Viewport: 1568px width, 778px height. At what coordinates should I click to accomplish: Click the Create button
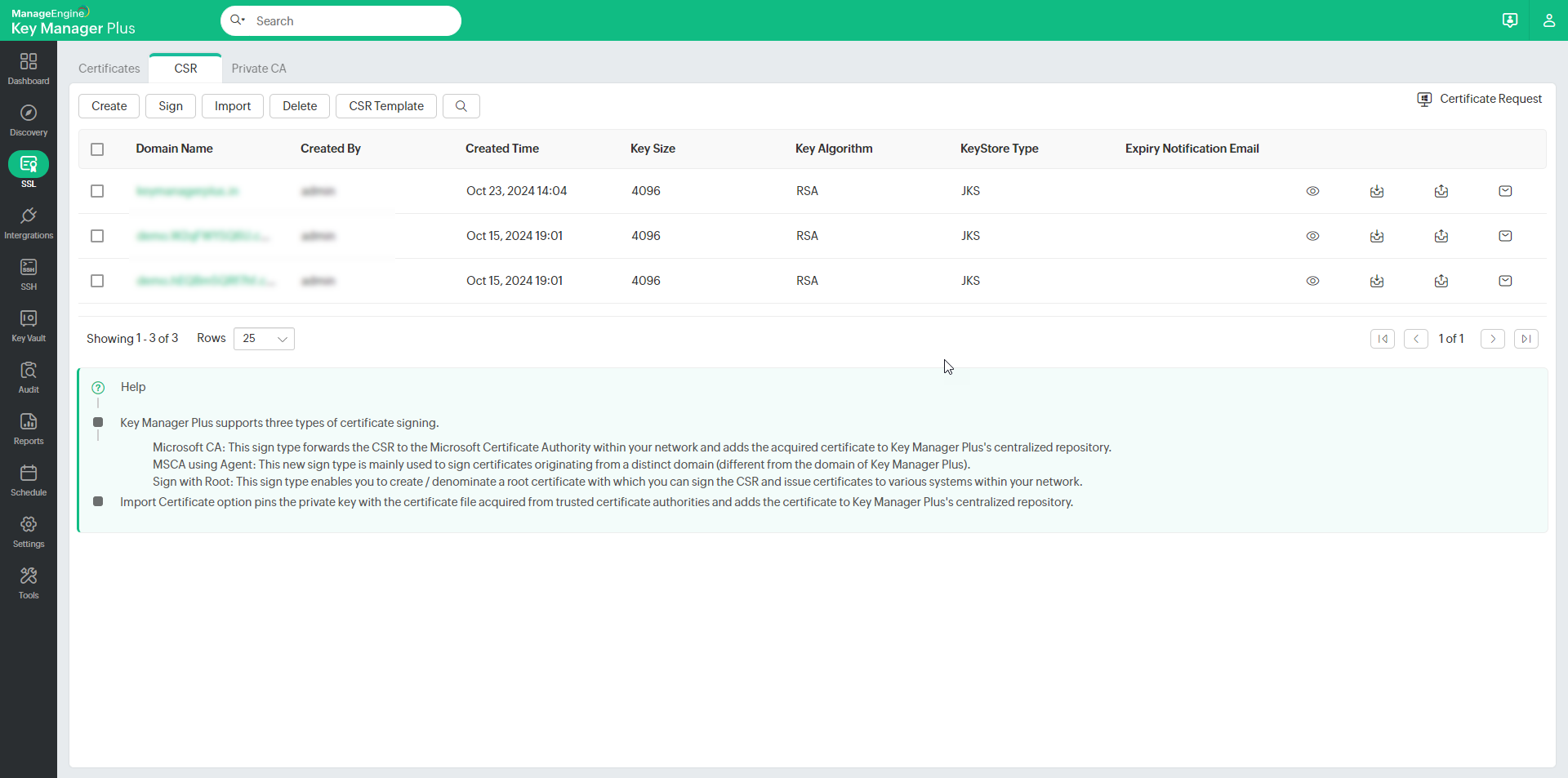[109, 105]
